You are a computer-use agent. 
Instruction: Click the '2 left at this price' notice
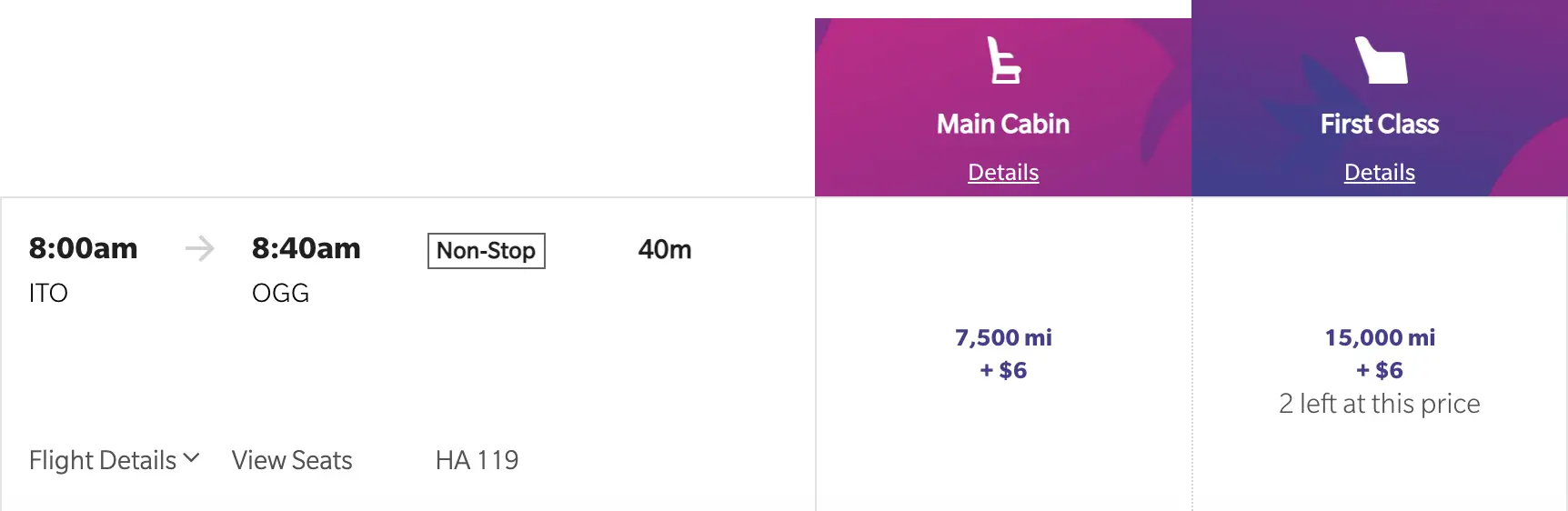tap(1380, 404)
